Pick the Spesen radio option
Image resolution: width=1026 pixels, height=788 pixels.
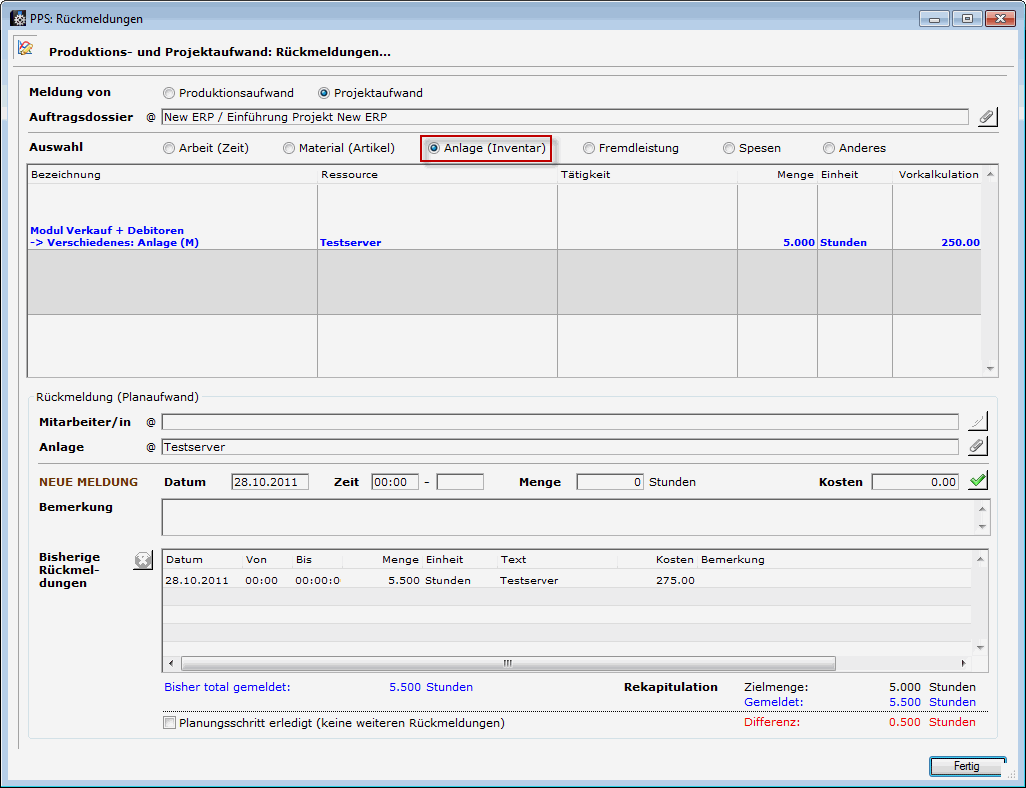[x=729, y=148]
